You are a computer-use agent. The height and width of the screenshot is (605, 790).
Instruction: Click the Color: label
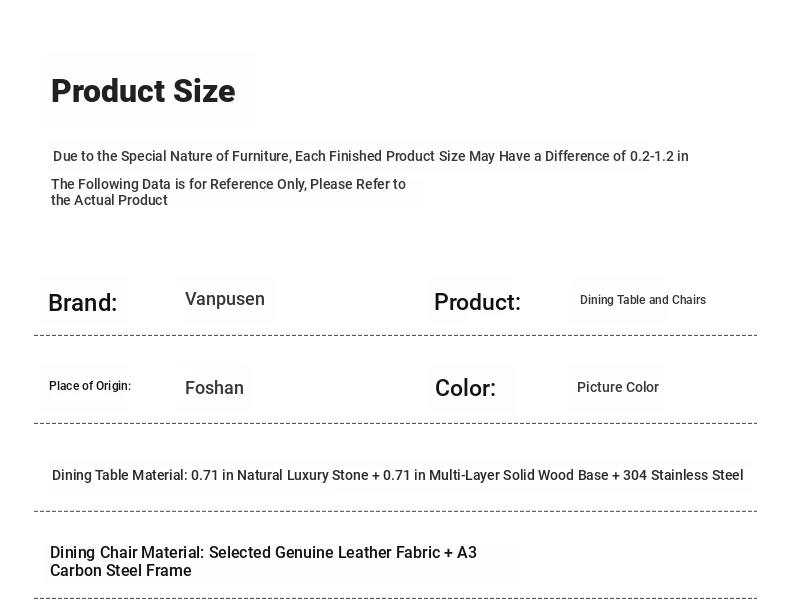[465, 388]
